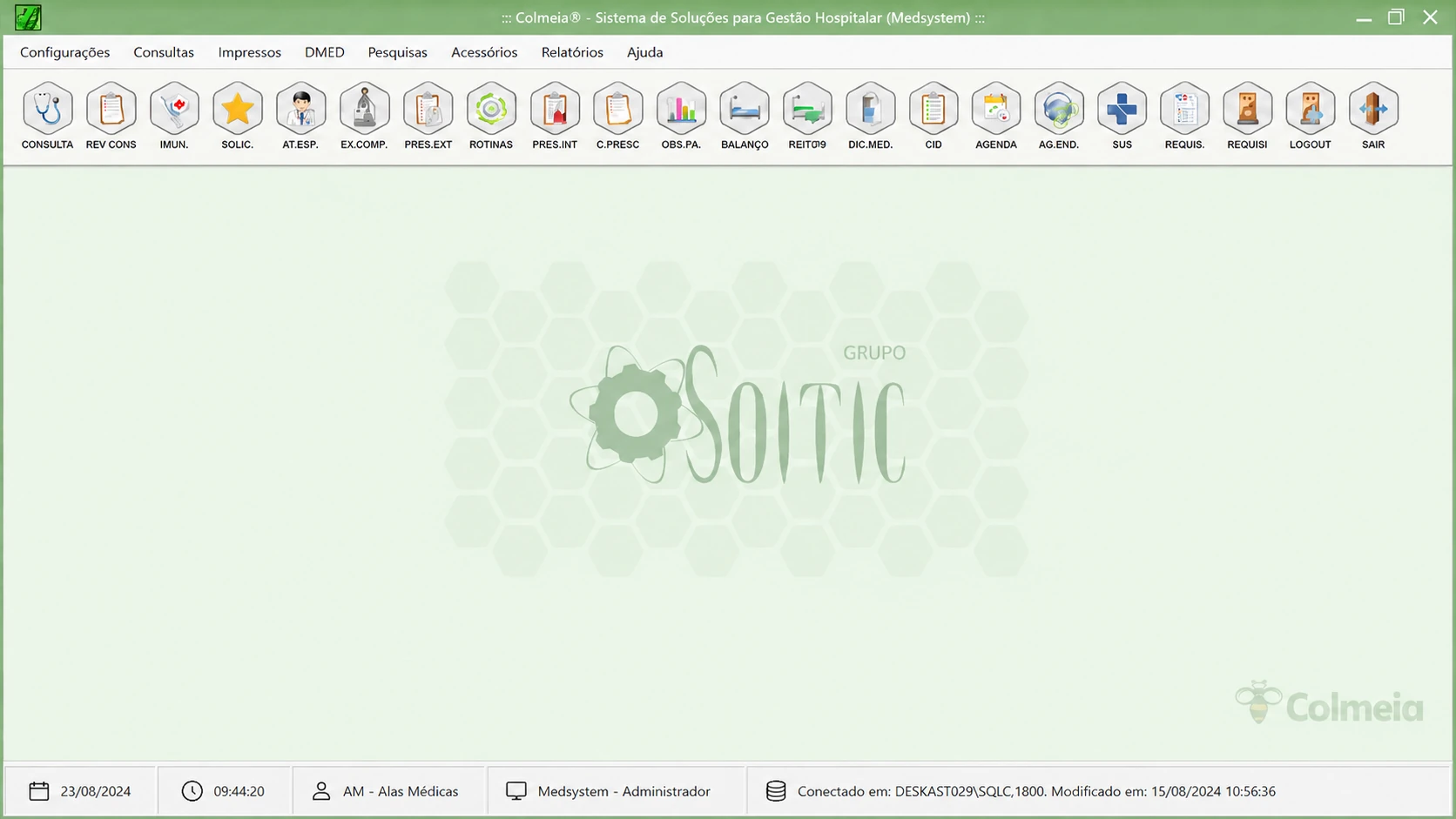
Task: Click the REQUISI orange icon
Action: tap(1248, 109)
